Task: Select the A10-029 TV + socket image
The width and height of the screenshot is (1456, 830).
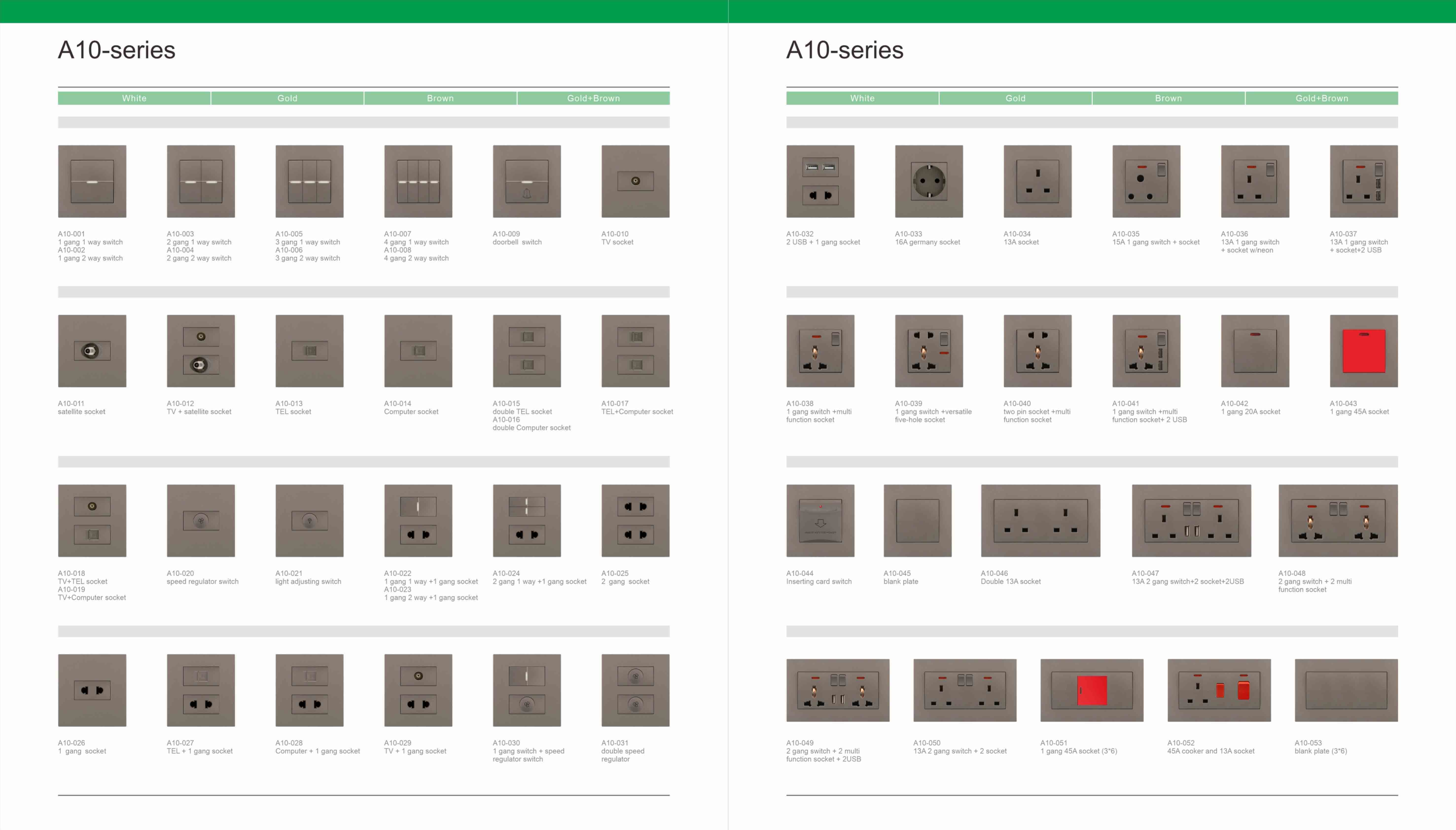Action: click(x=418, y=690)
